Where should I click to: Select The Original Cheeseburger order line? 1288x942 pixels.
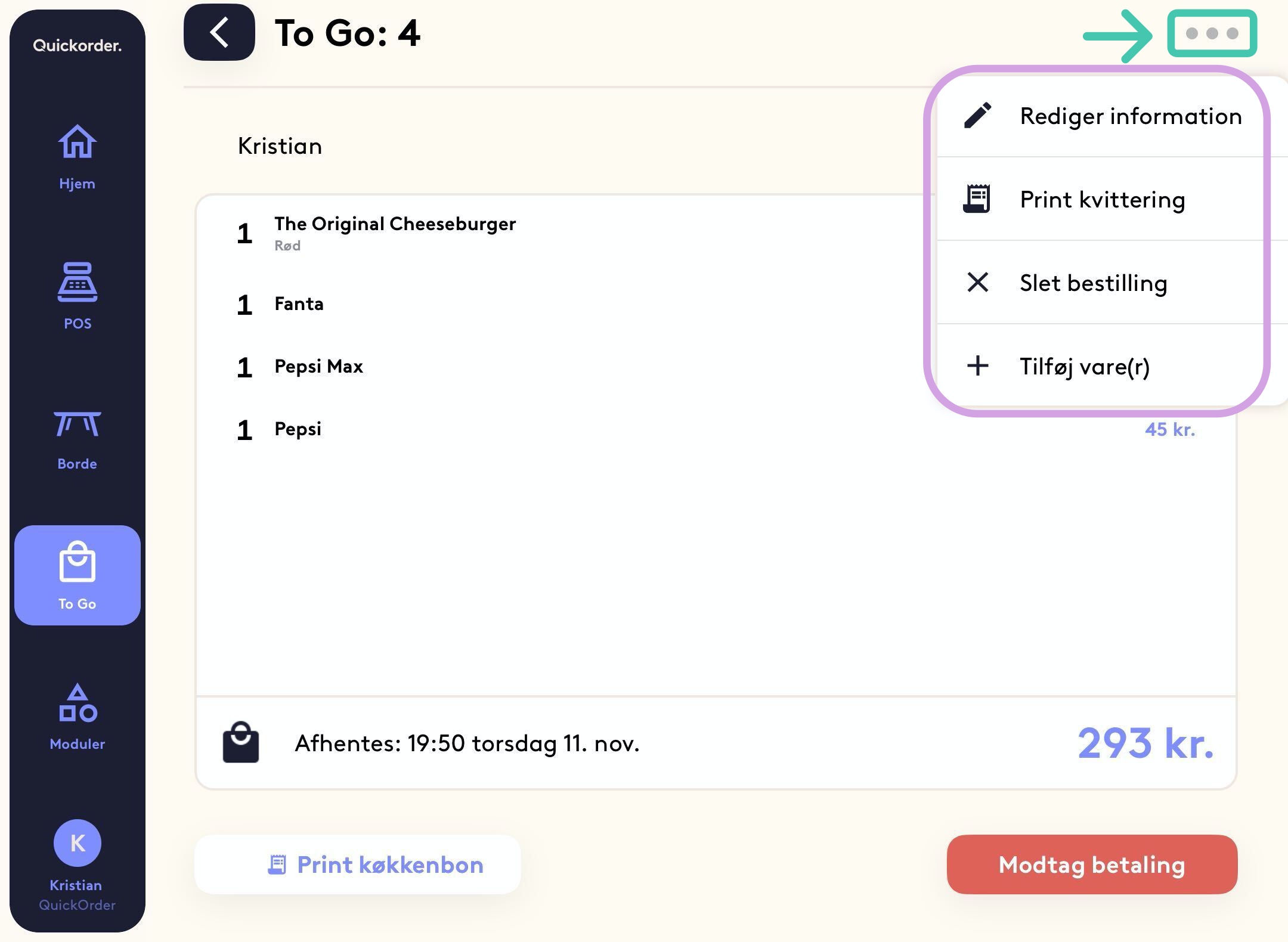395,224
